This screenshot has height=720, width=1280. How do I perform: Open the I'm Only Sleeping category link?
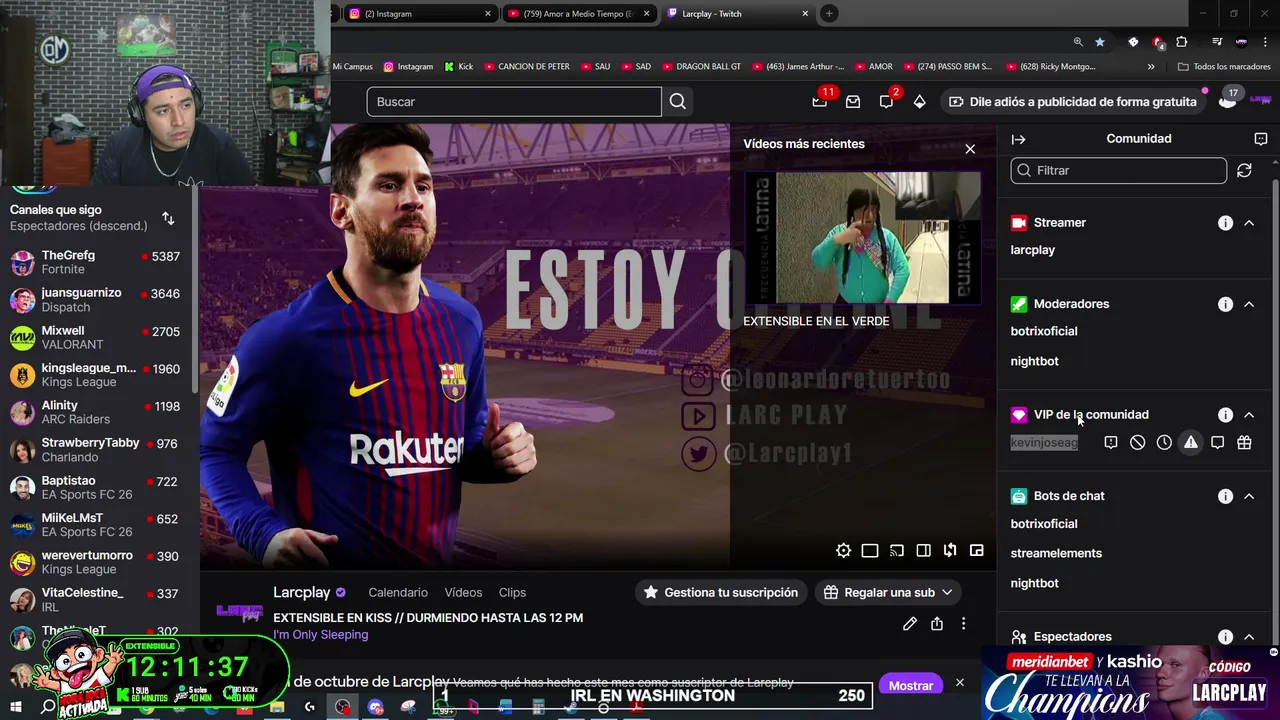(320, 635)
